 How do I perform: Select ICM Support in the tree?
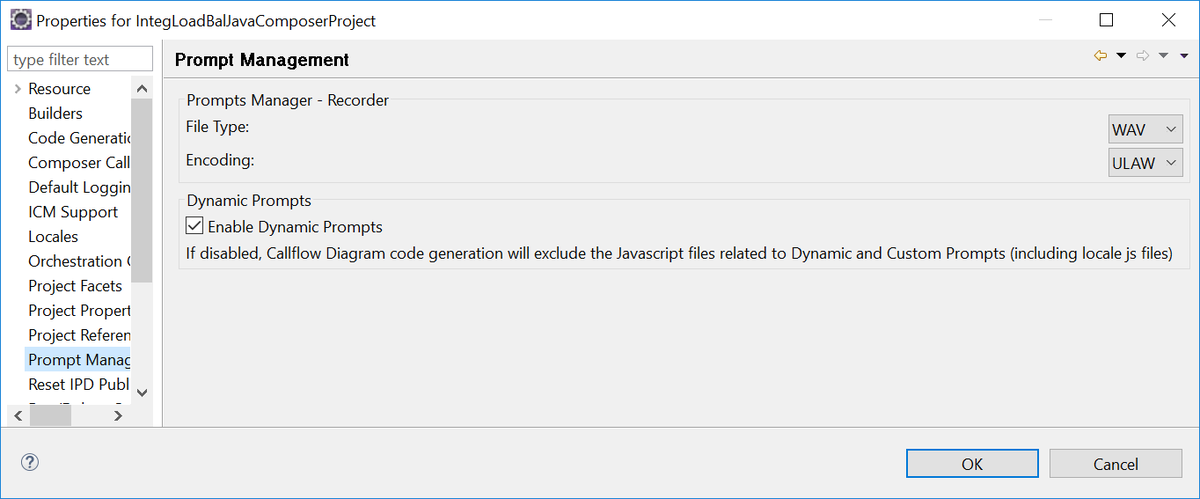tap(73, 212)
